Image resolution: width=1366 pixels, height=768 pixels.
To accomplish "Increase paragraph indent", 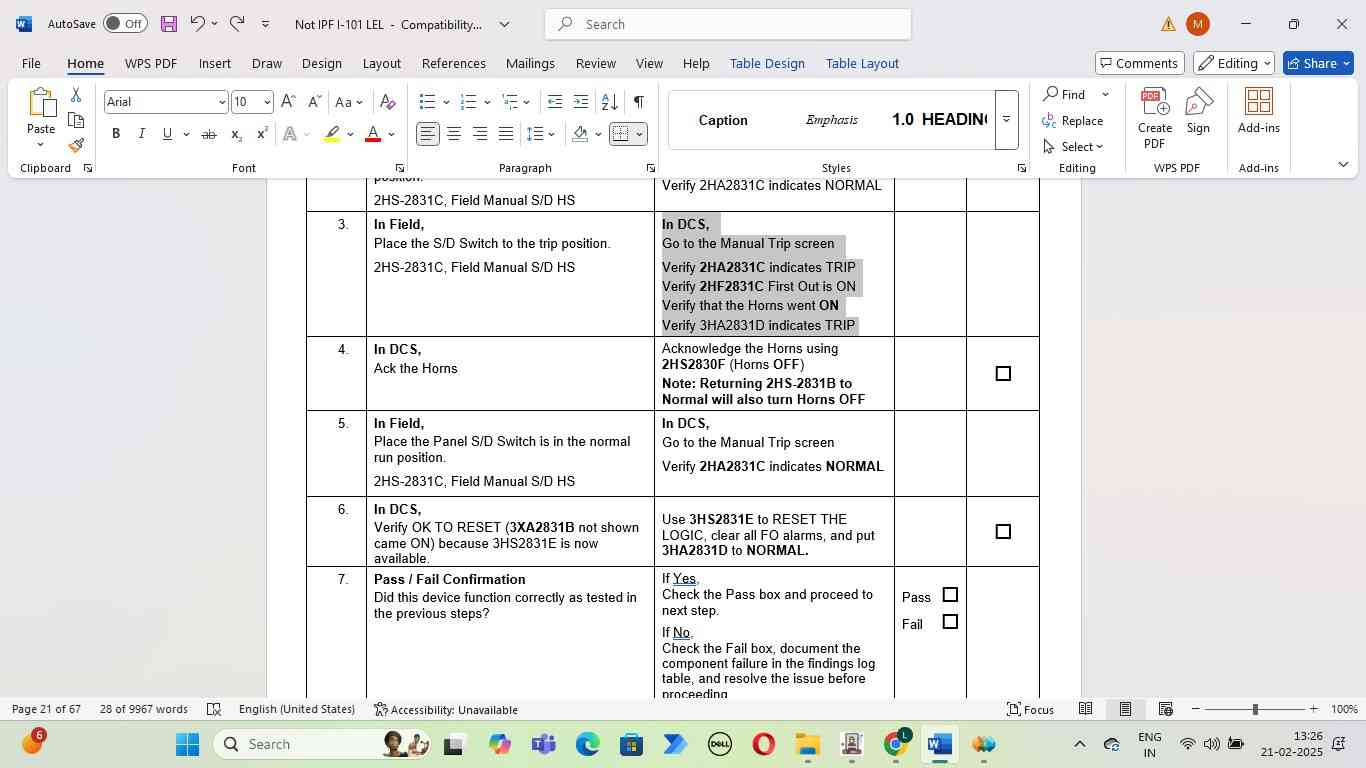I will point(581,102).
